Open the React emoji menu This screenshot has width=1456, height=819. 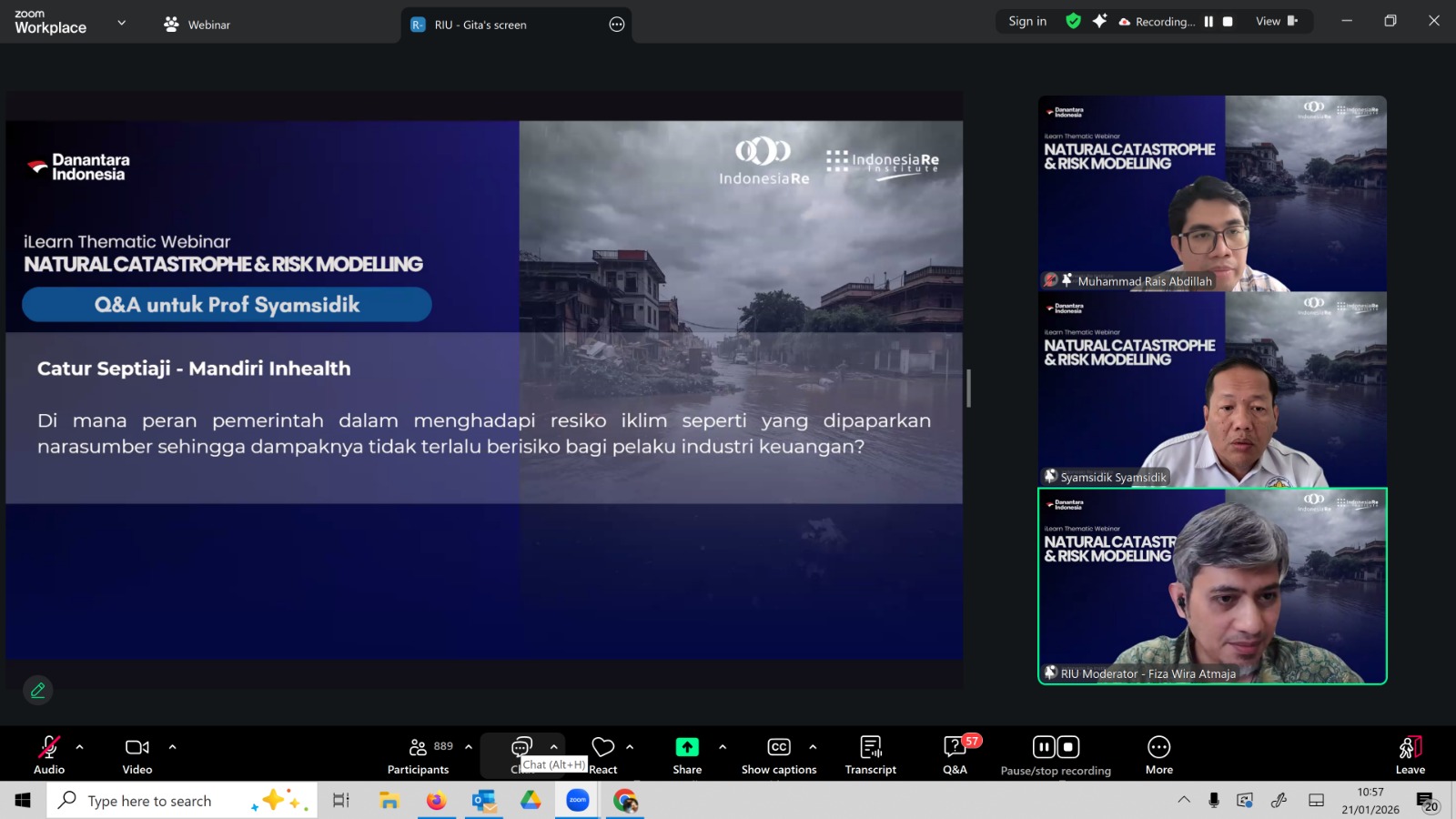pos(602,755)
